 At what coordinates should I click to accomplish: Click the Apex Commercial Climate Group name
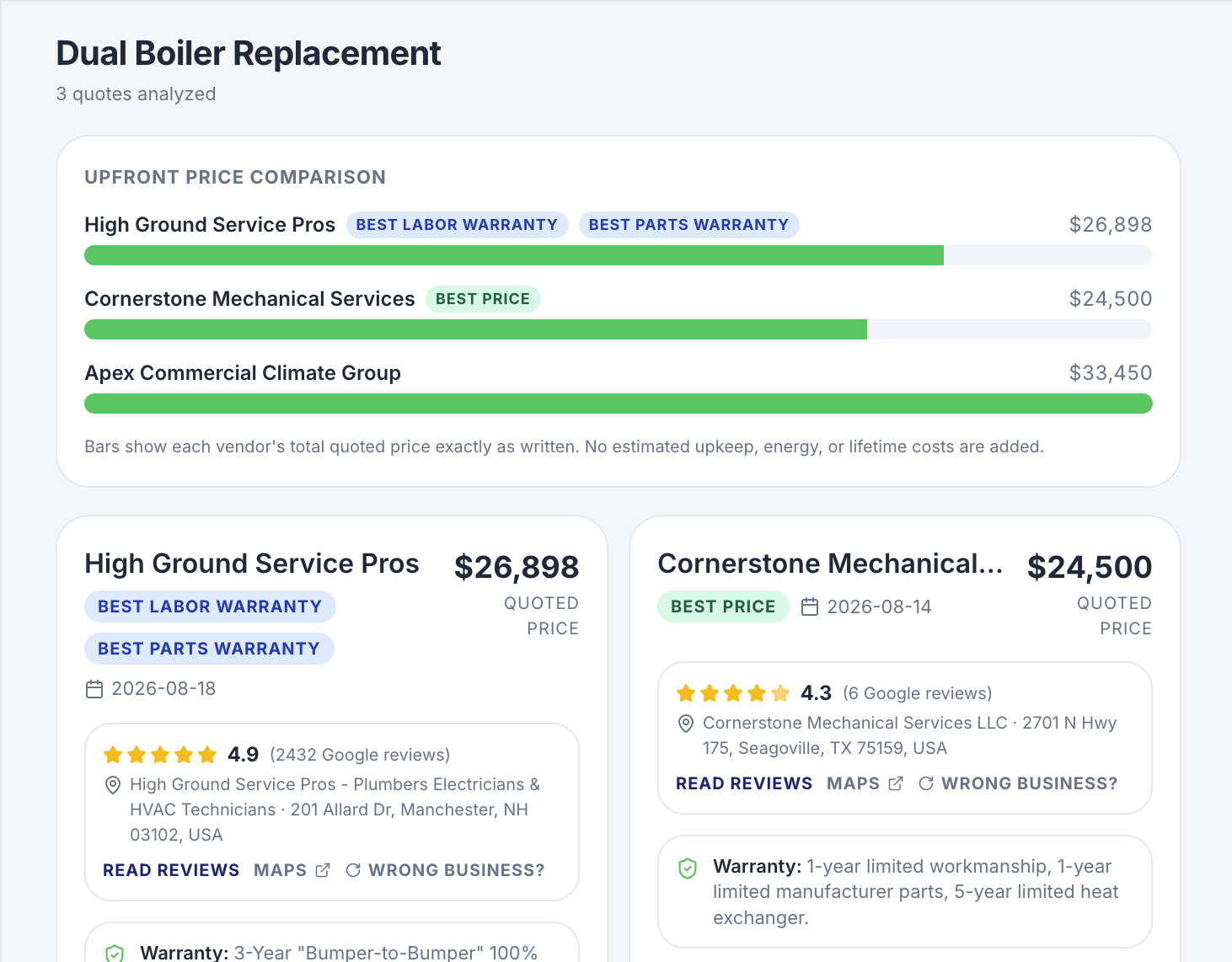pos(243,373)
